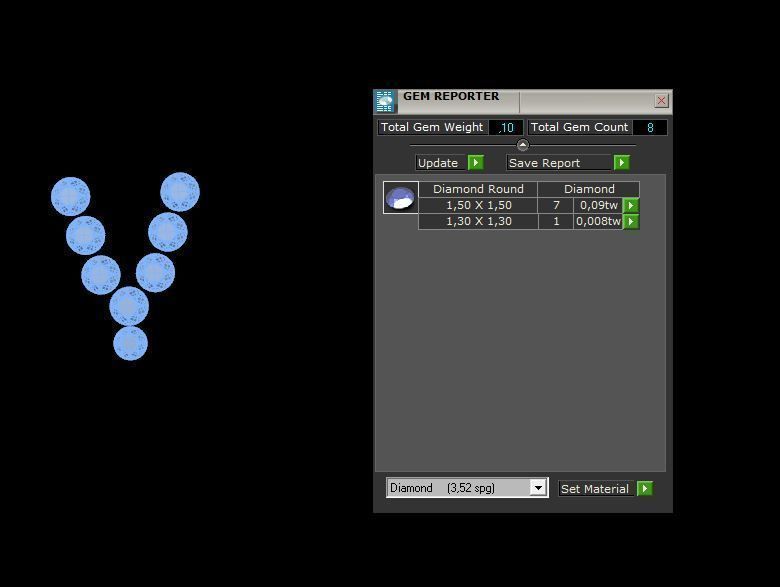Click green arrow in 0,008tw row
Image resolution: width=780 pixels, height=587 pixels.
631,221
